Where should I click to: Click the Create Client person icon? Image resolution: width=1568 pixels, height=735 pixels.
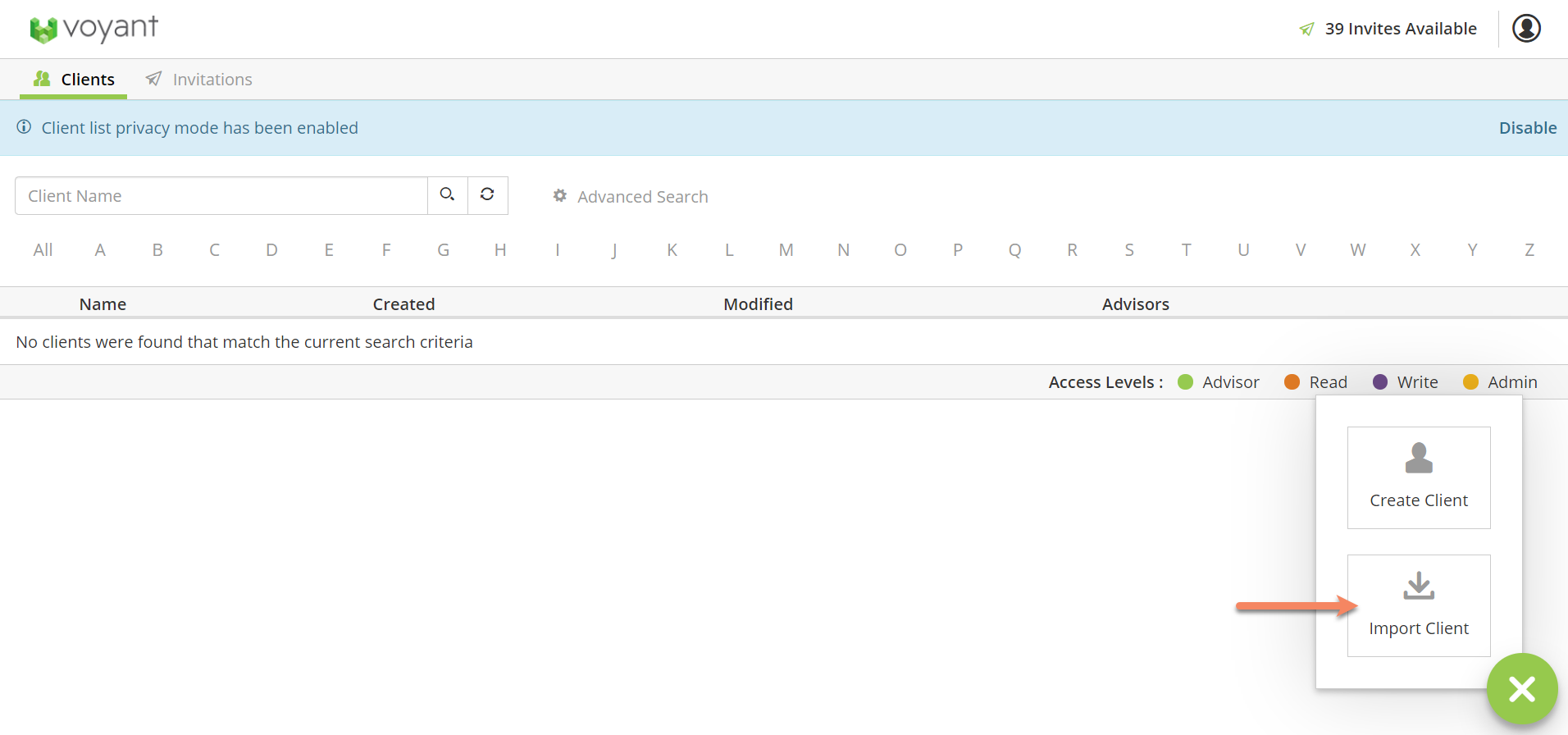pyautogui.click(x=1419, y=458)
